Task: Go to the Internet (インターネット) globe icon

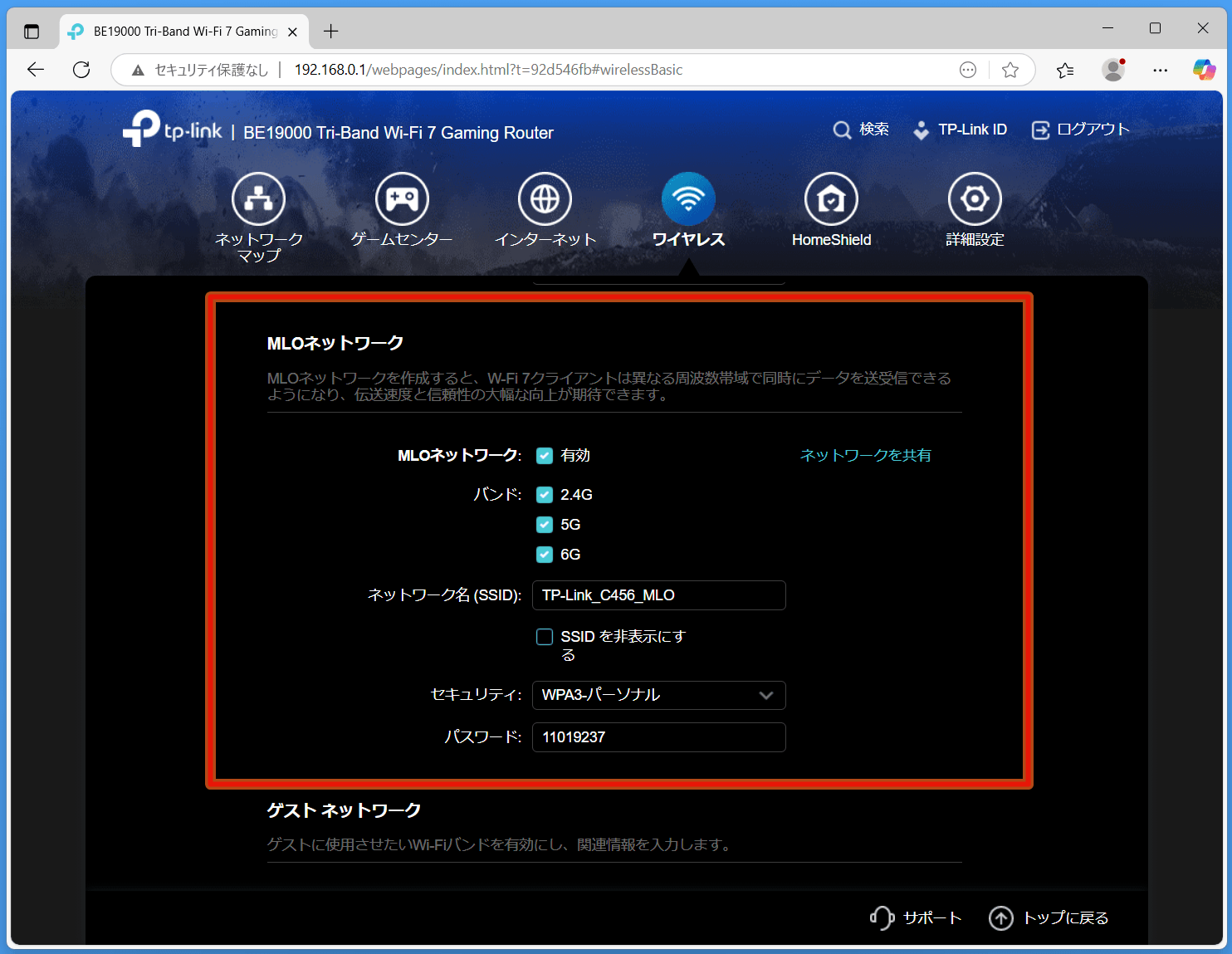Action: (545, 199)
